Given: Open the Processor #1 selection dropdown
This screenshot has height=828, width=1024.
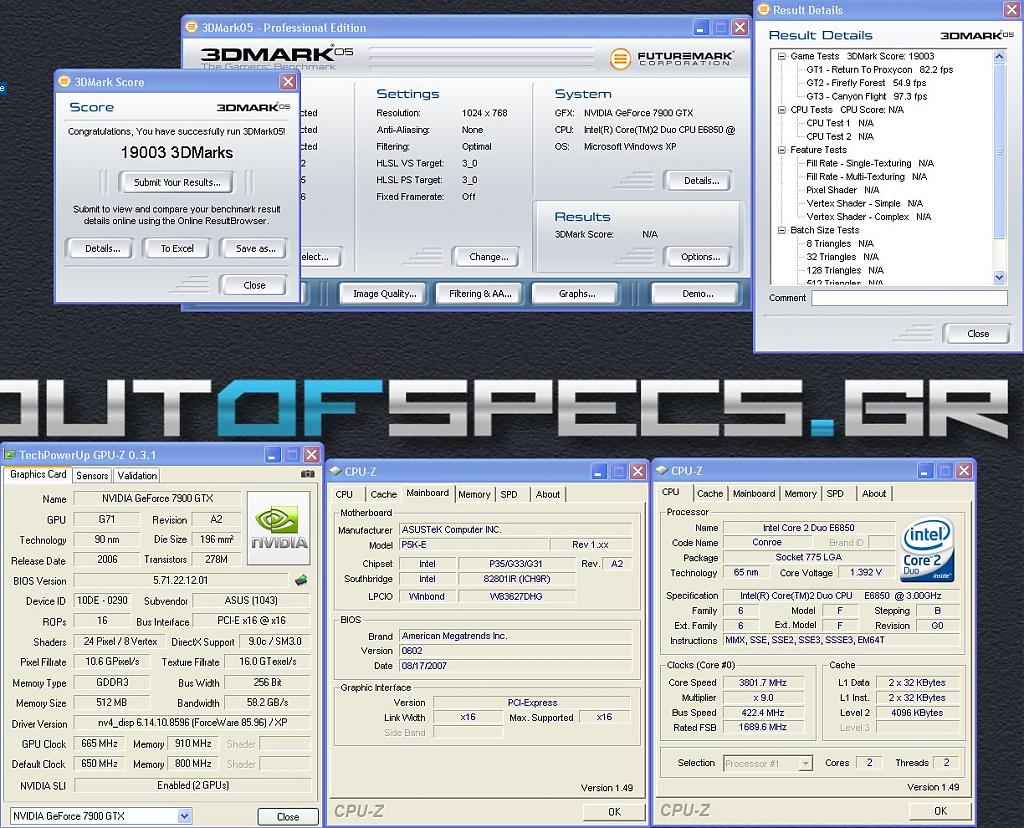Looking at the screenshot, I should click(806, 763).
